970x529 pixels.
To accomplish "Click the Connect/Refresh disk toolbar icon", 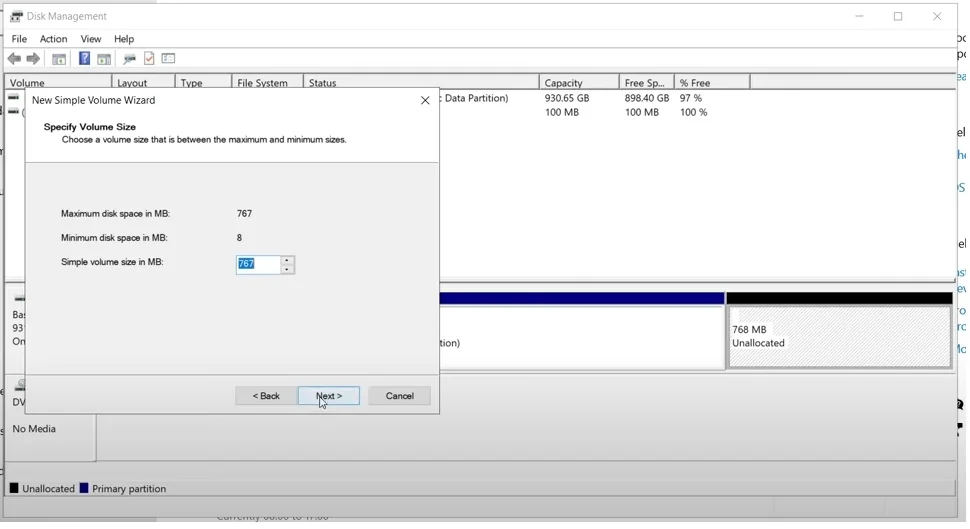I will point(129,59).
